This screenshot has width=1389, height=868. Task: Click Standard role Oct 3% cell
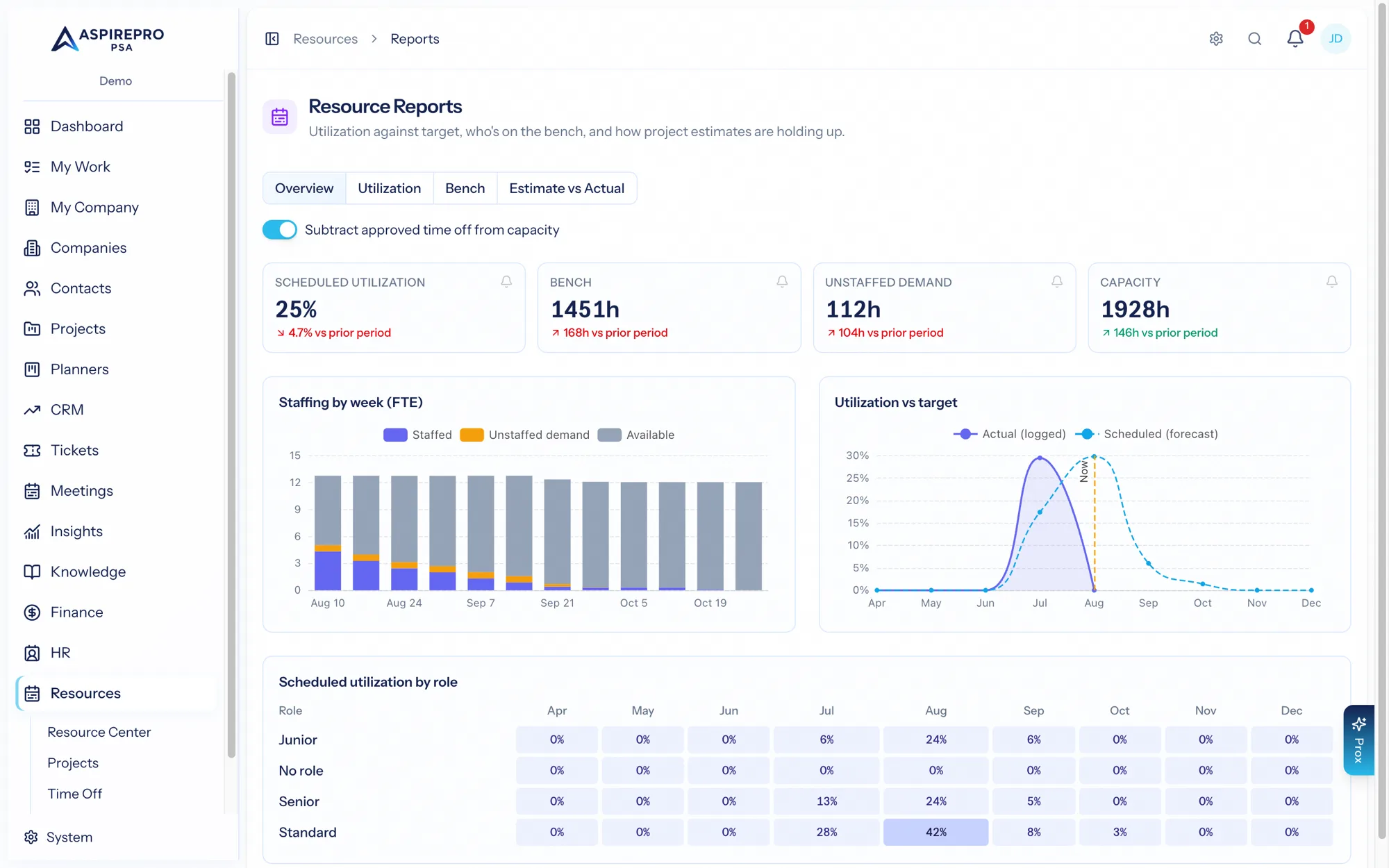tap(1120, 832)
